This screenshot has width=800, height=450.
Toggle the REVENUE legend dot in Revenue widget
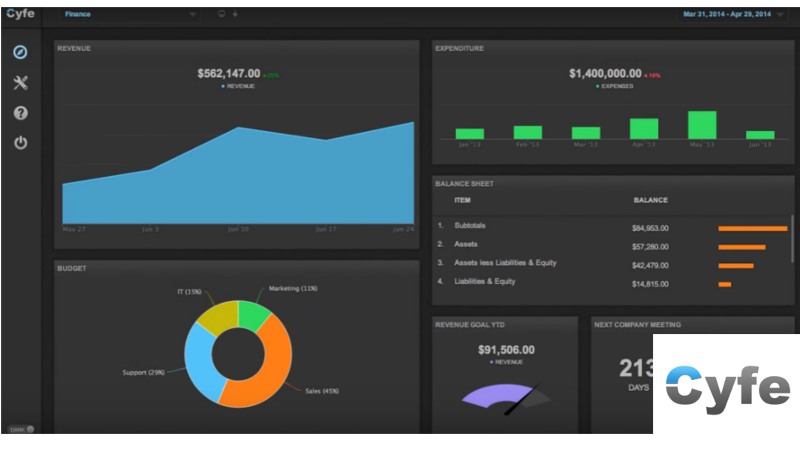pyautogui.click(x=222, y=87)
